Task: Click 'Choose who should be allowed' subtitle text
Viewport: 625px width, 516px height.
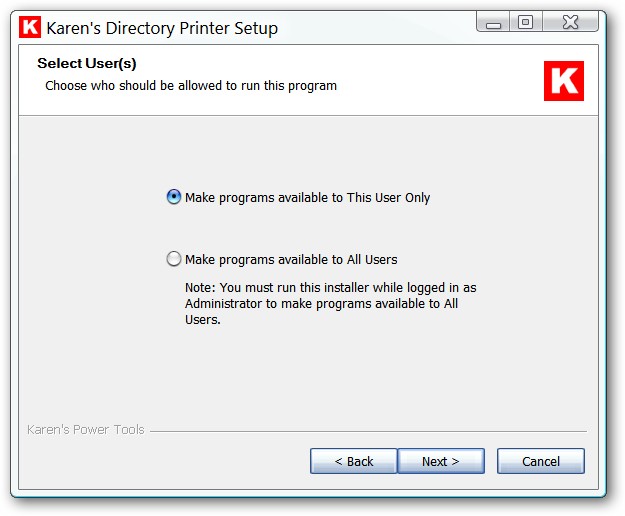Action: (x=191, y=86)
